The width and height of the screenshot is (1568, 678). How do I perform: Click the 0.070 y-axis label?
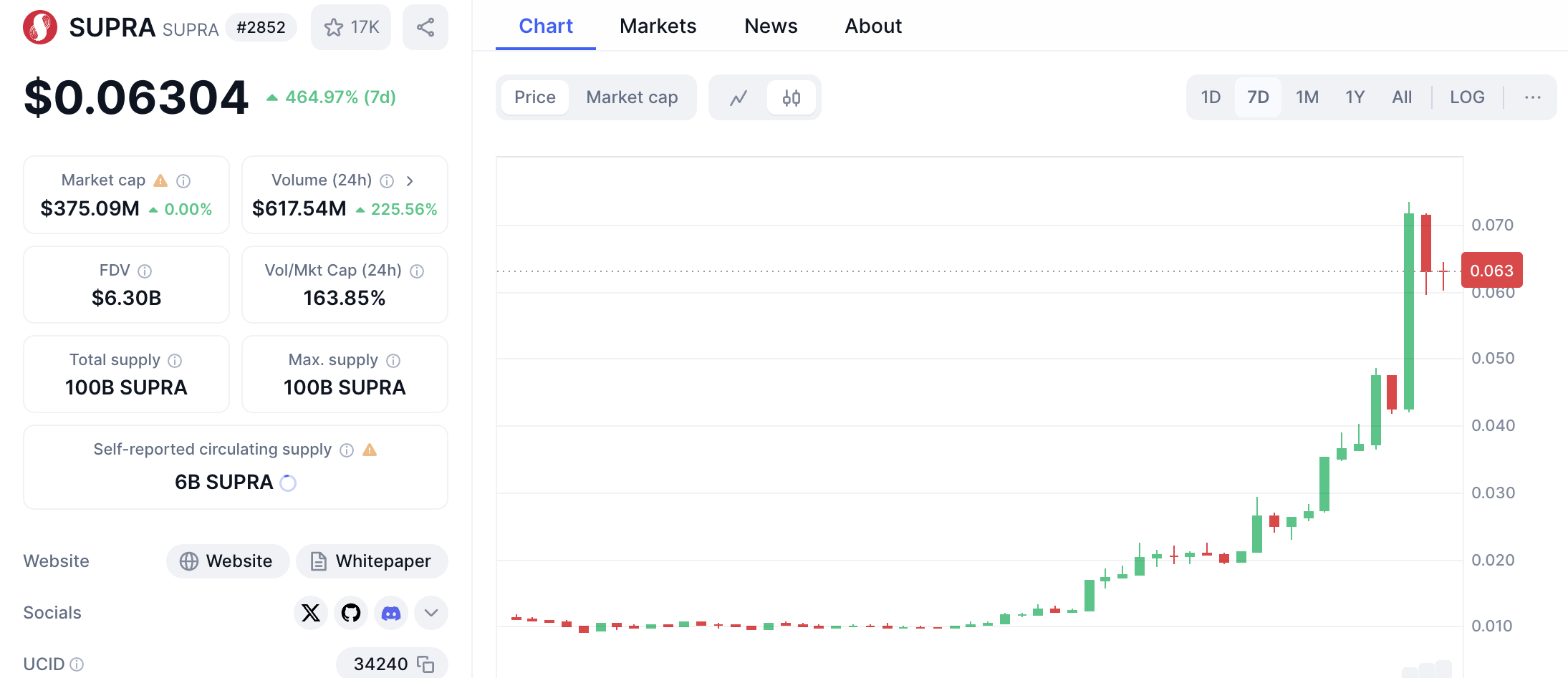tap(1493, 226)
